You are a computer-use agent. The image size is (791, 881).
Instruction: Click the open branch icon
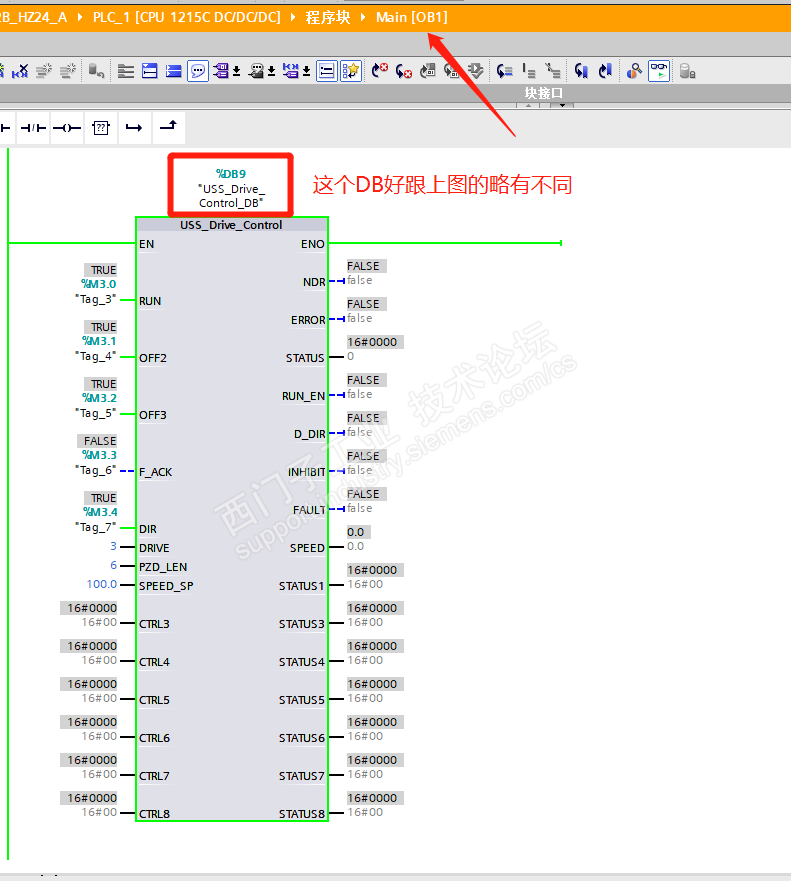click(134, 128)
